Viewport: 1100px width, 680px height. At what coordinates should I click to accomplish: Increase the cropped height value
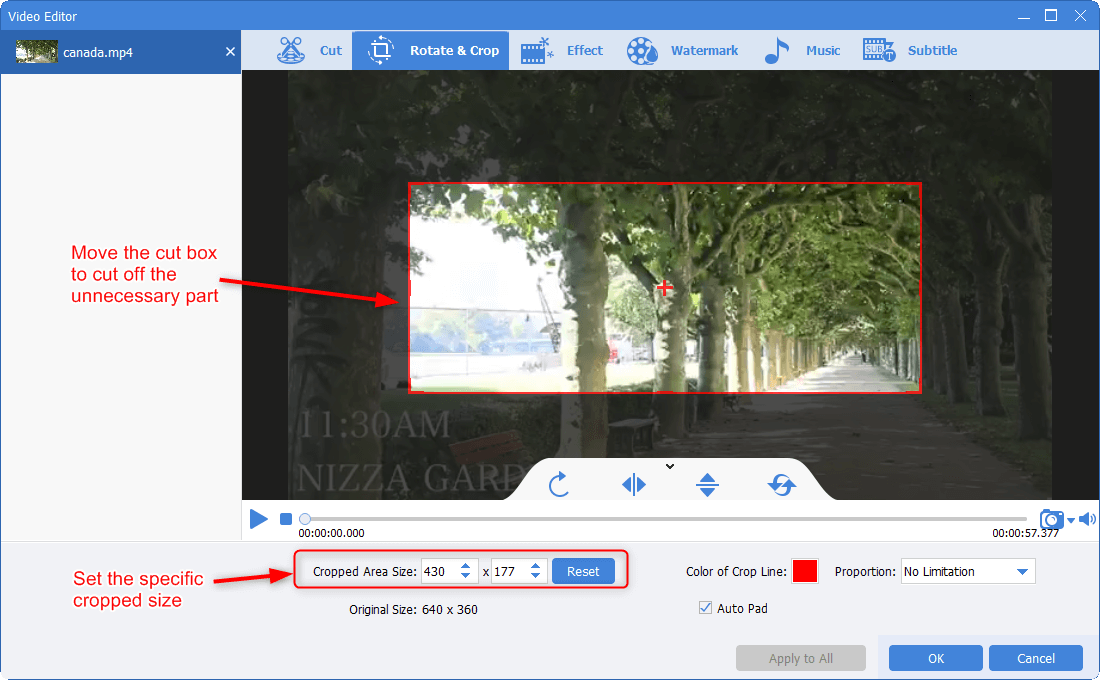(x=536, y=566)
